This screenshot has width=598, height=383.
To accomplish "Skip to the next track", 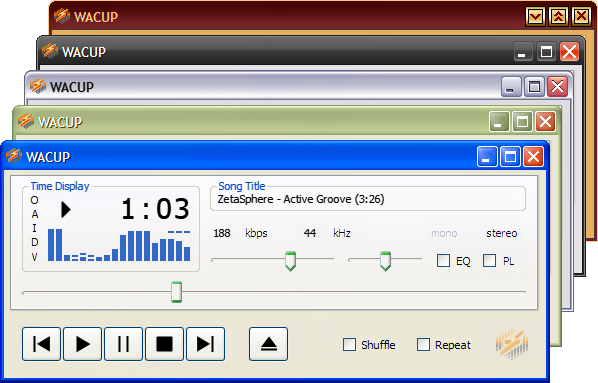I will tap(205, 344).
